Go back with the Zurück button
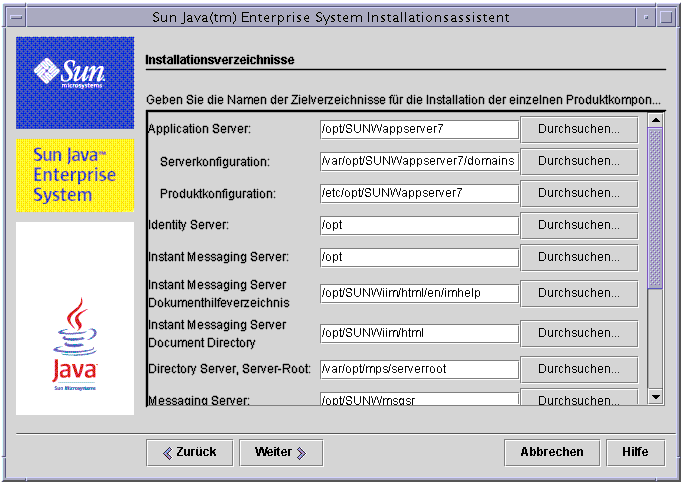Viewport: 684px width, 484px height. 190,453
